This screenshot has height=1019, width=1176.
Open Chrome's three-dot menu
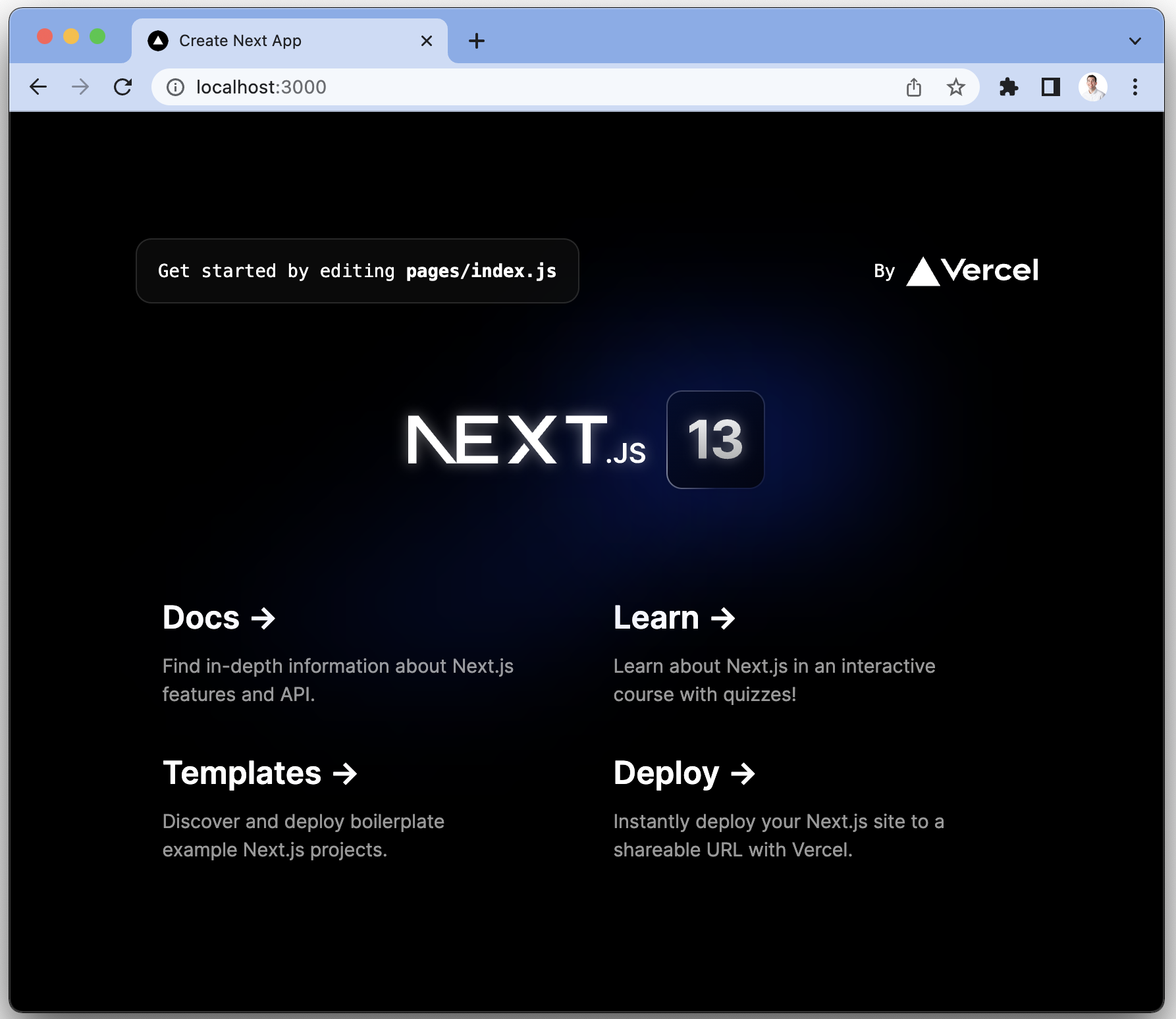click(x=1135, y=87)
